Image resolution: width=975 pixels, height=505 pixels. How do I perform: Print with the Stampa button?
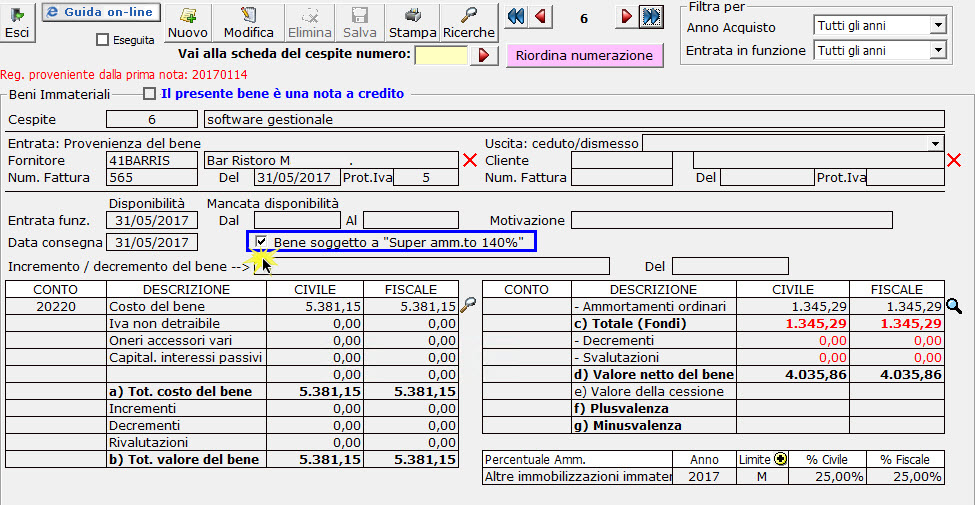(x=412, y=22)
